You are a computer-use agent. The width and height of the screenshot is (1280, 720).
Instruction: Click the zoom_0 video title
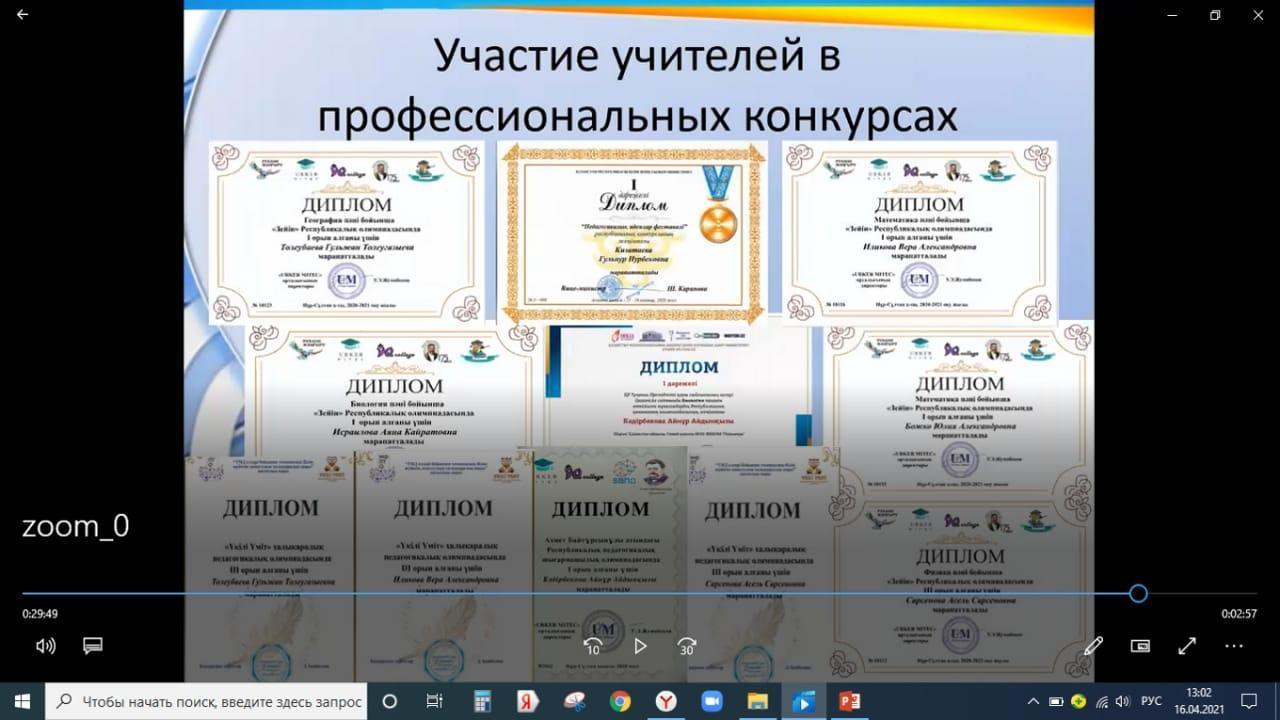coord(76,527)
